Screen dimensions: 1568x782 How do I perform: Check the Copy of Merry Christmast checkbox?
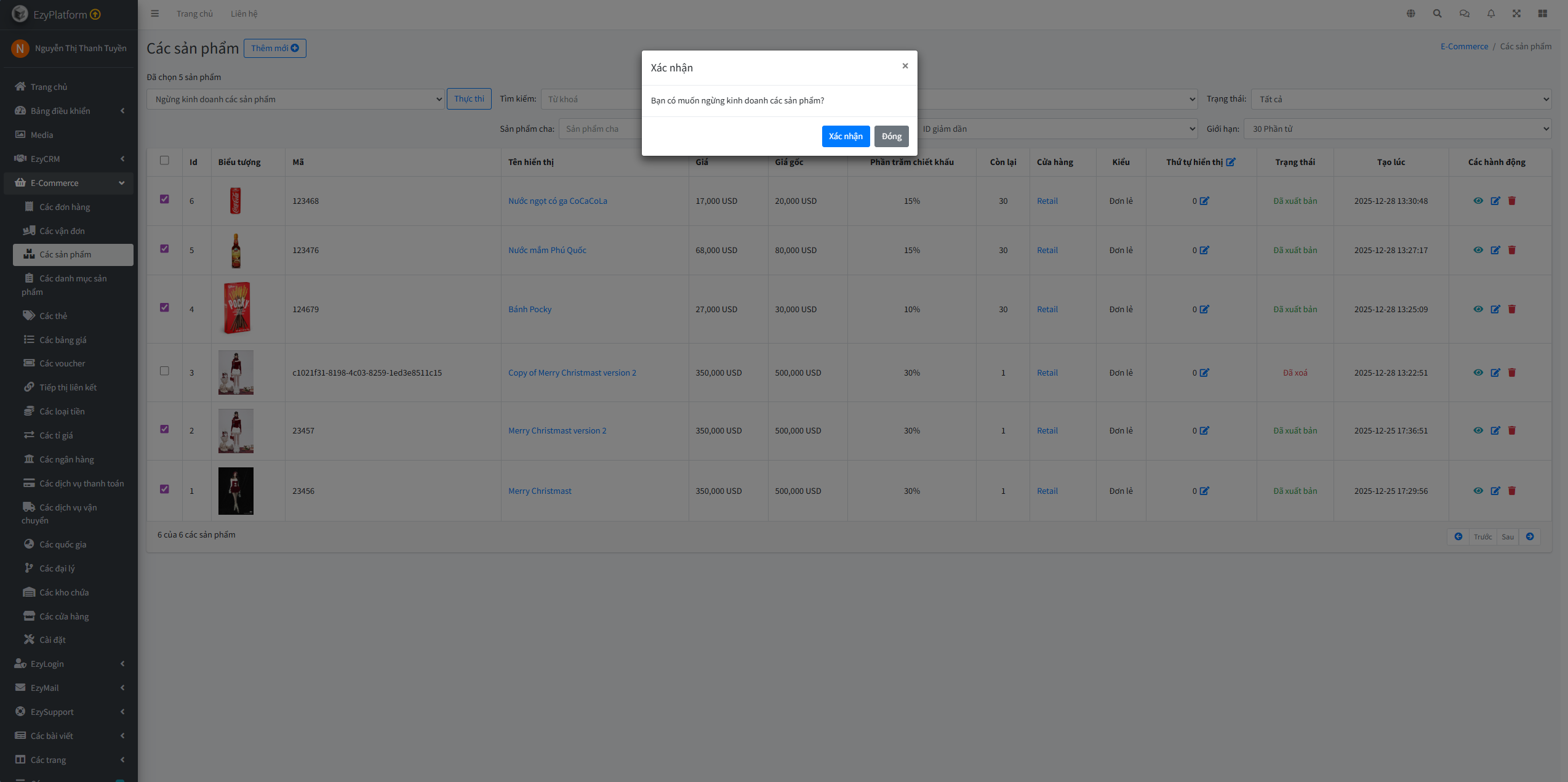click(164, 371)
